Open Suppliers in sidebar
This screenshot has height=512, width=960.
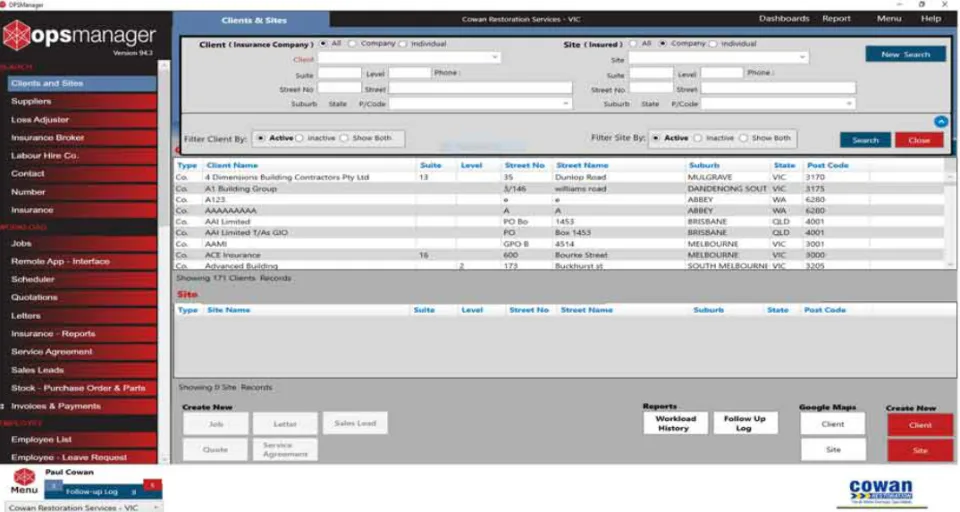click(81, 102)
